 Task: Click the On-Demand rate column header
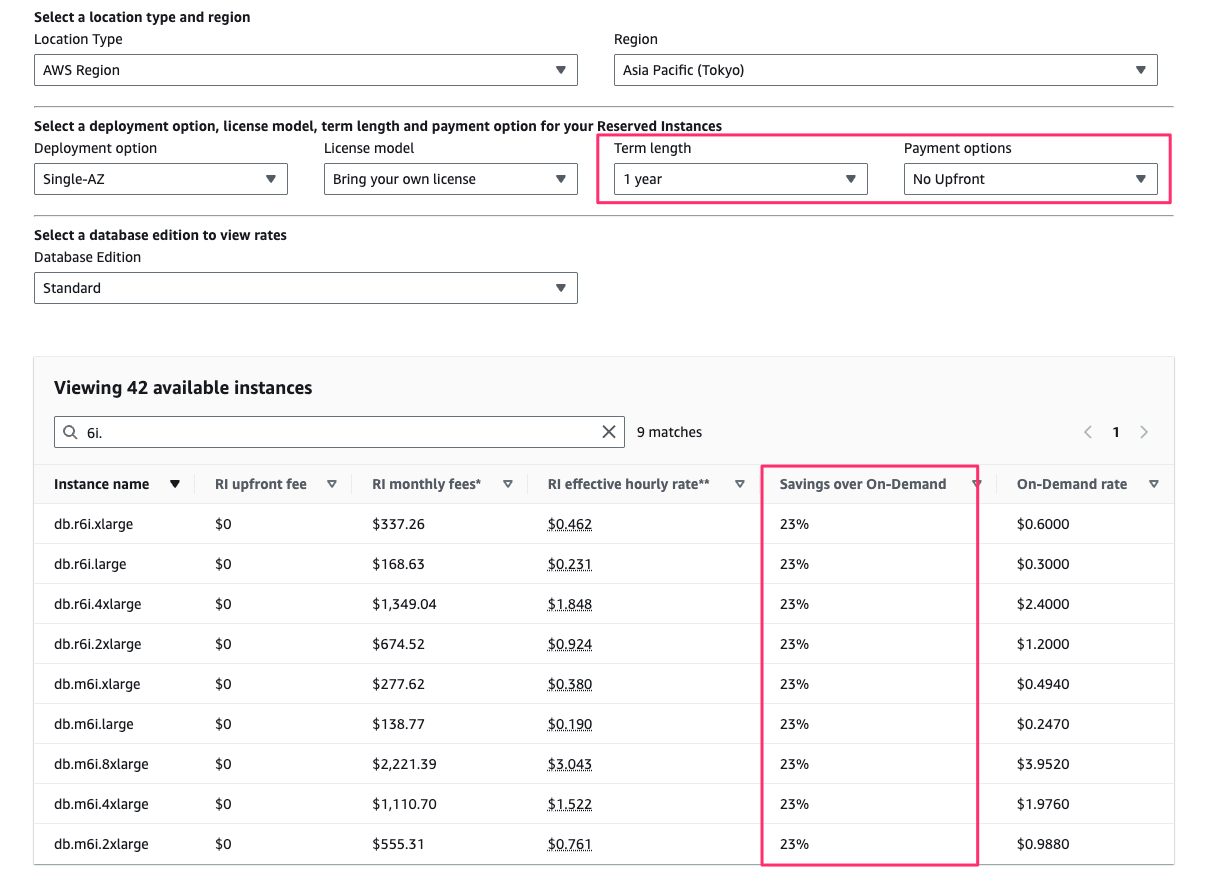click(x=1072, y=484)
